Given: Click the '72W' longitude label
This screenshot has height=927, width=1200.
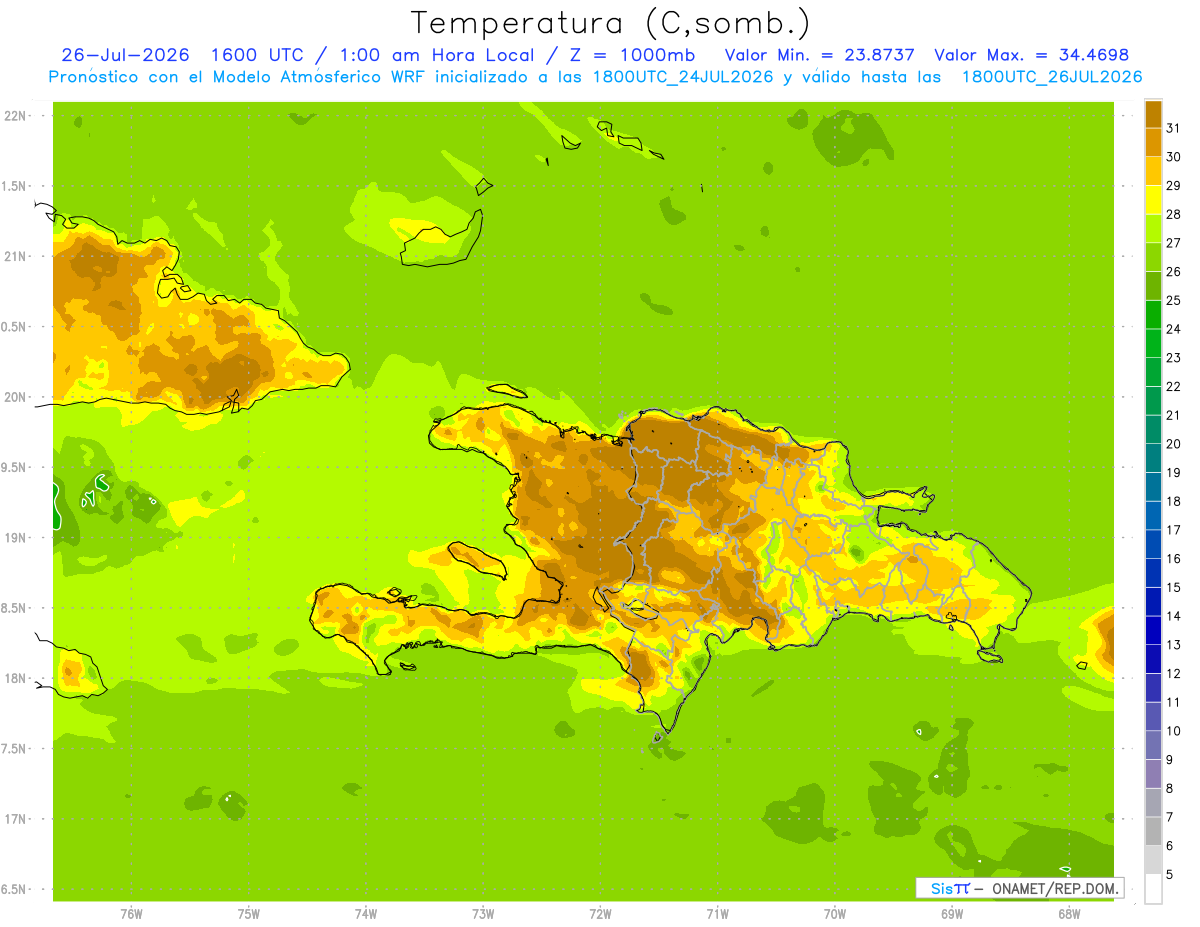Looking at the screenshot, I should 600,914.
